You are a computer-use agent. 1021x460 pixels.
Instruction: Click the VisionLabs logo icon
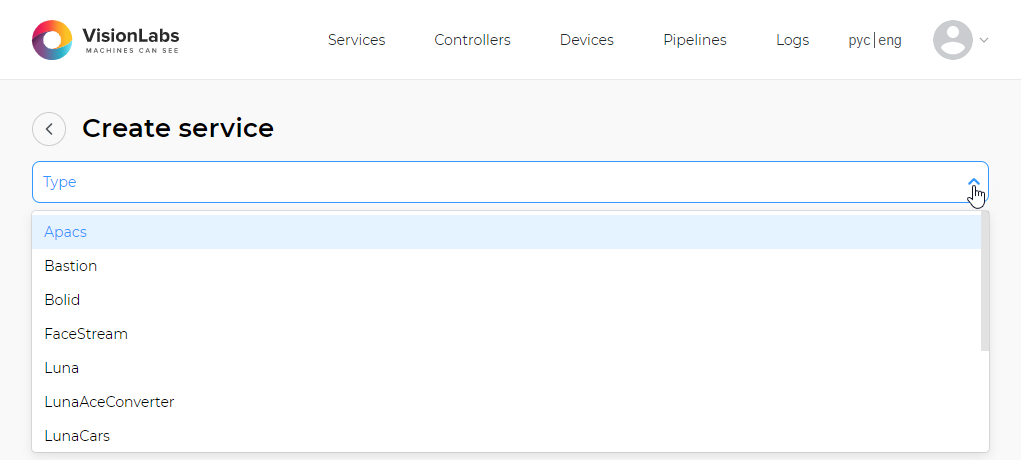(52, 40)
